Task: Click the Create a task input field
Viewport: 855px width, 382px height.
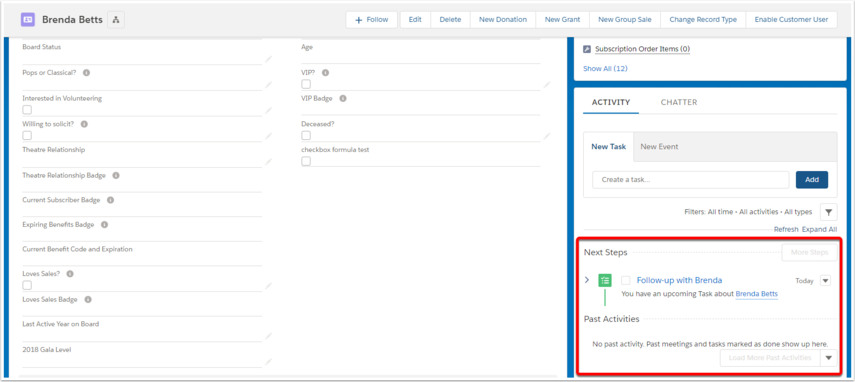Action: [x=691, y=180]
